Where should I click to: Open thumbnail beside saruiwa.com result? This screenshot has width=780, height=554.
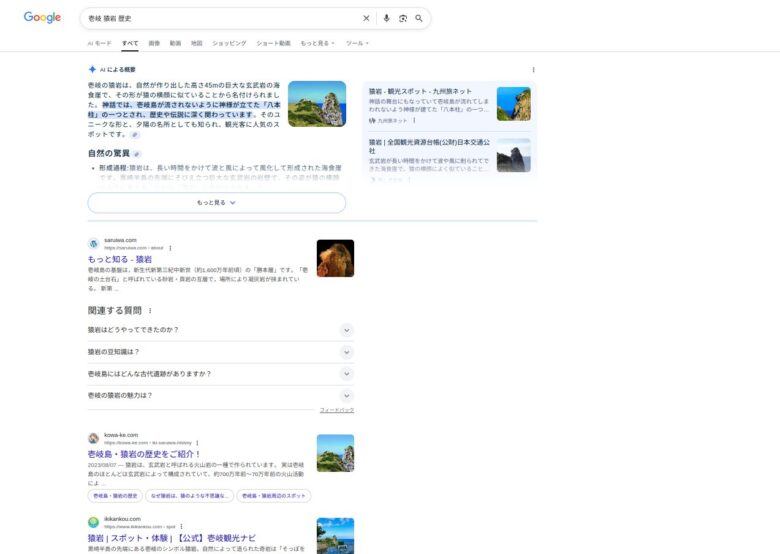335,259
